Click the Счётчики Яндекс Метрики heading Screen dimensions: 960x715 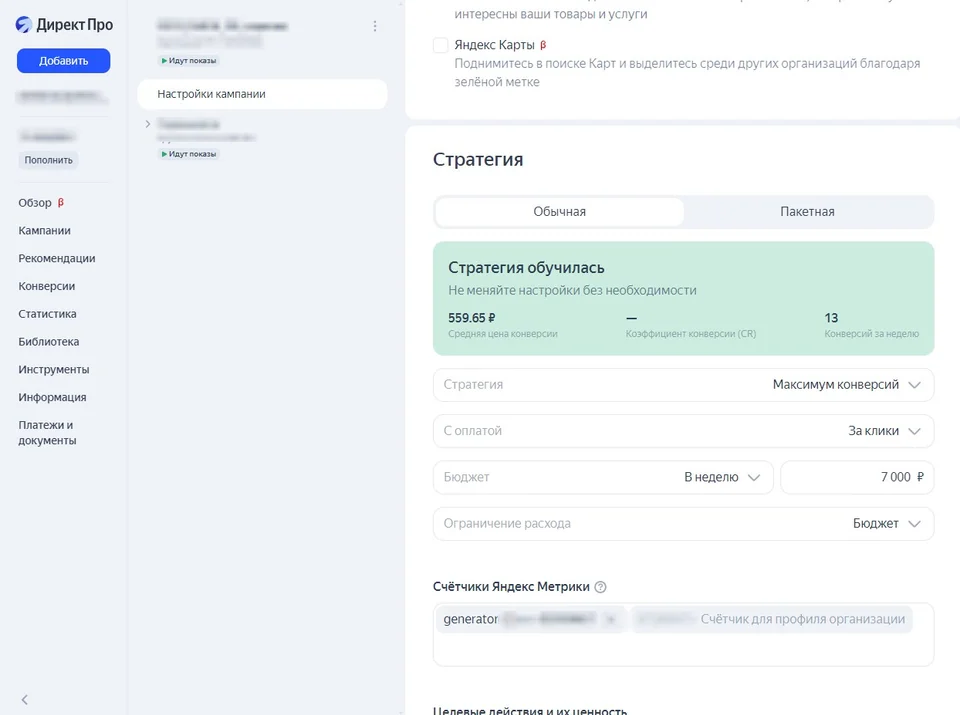click(511, 587)
